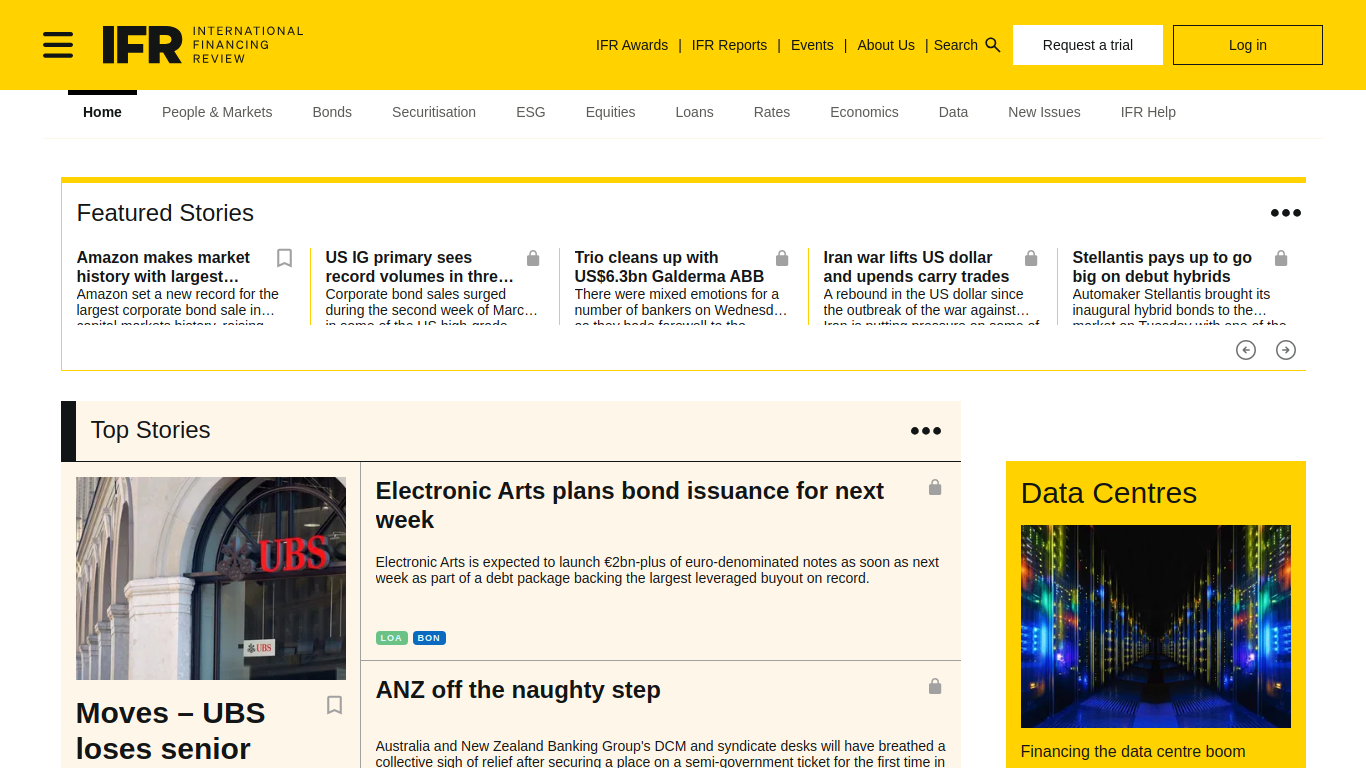Image resolution: width=1366 pixels, height=768 pixels.
Task: Open People & Markets tab
Action: 217,112
